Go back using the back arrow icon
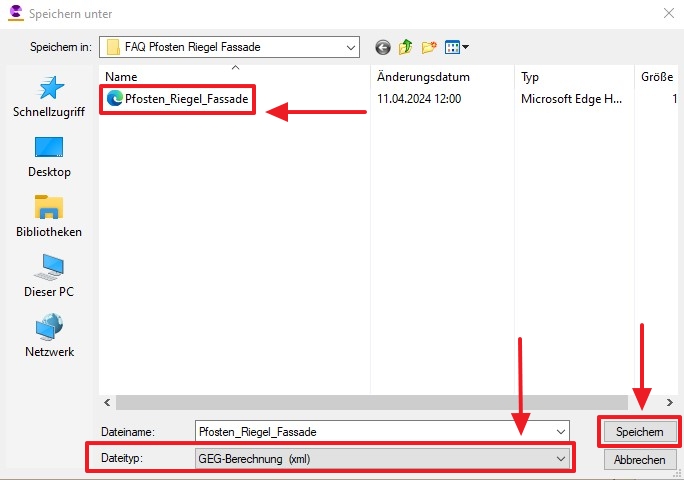684x480 pixels. (383, 47)
